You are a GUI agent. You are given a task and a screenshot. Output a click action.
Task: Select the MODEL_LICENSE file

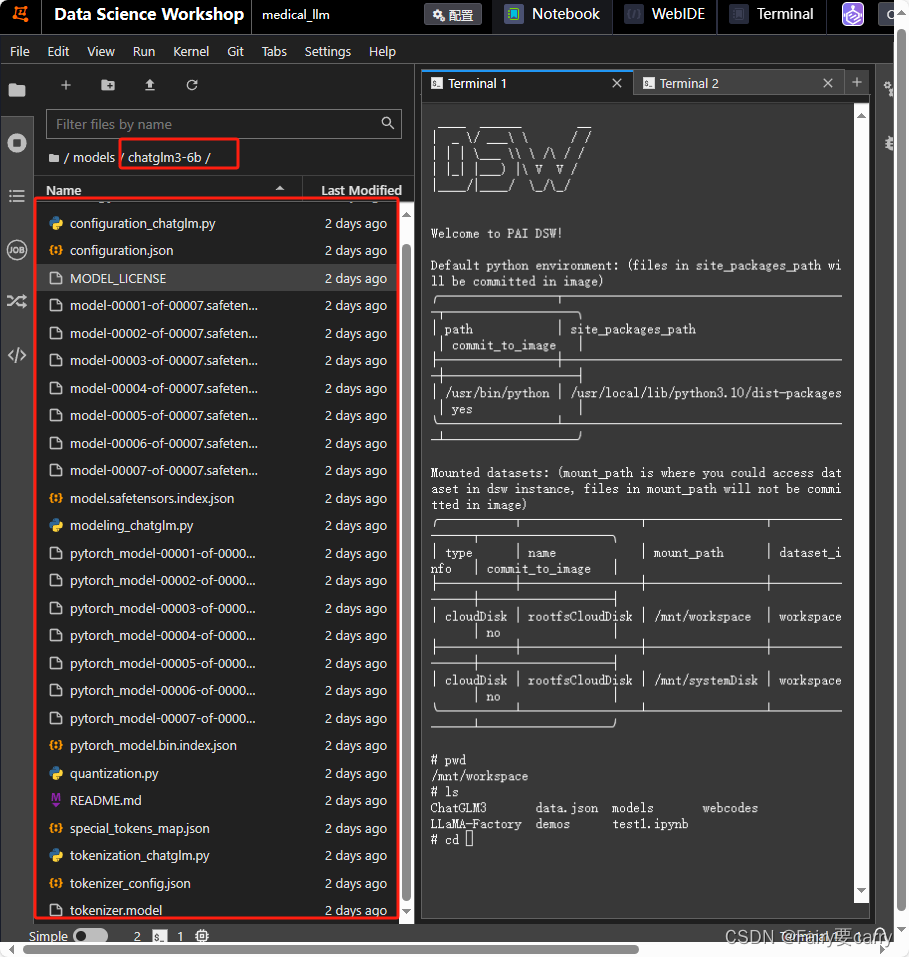(217, 278)
